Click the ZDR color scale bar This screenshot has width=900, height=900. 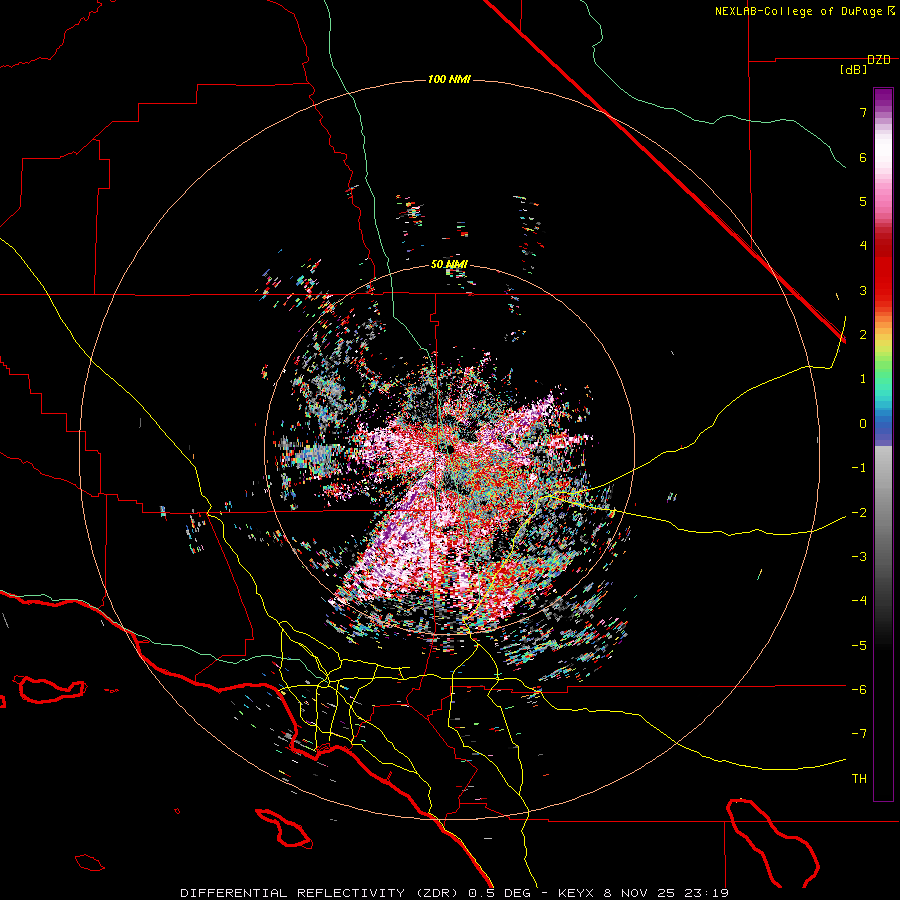(x=883, y=444)
